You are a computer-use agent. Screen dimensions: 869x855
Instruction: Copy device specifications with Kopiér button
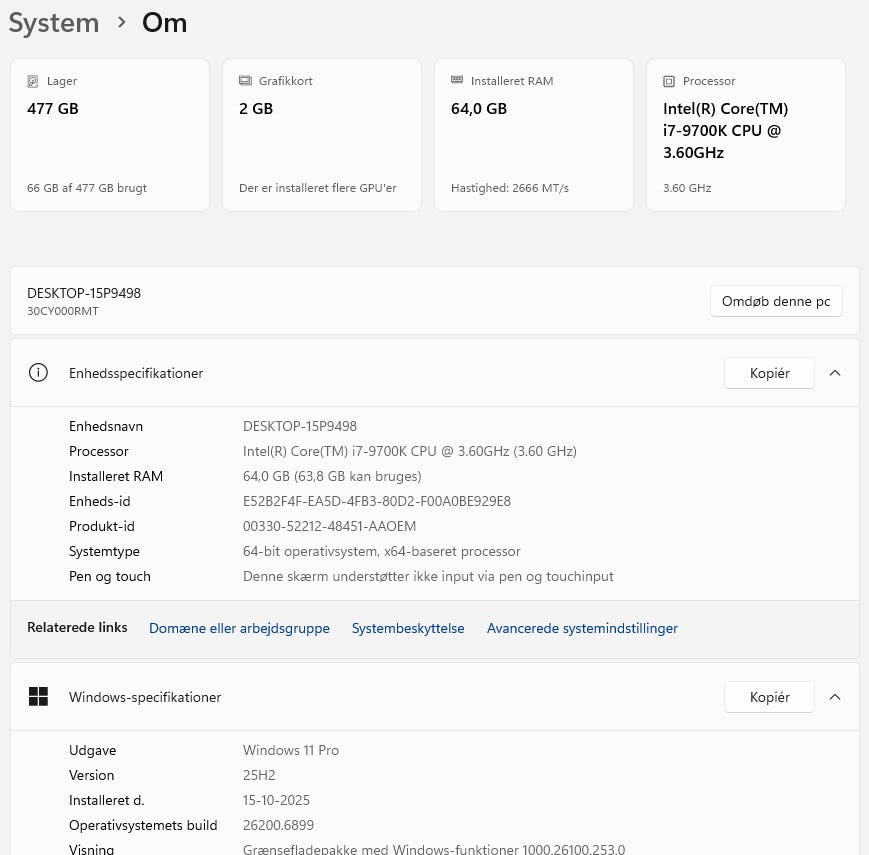tap(769, 373)
